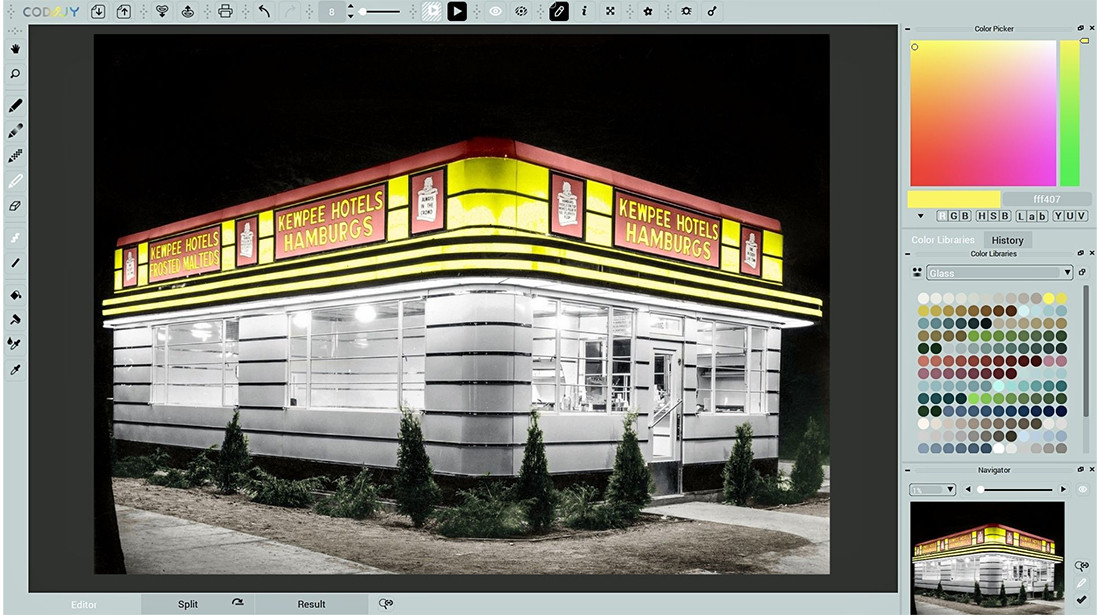The width and height of the screenshot is (1100, 615).
Task: Select the Eyedropper color picker tool
Action: click(x=15, y=370)
